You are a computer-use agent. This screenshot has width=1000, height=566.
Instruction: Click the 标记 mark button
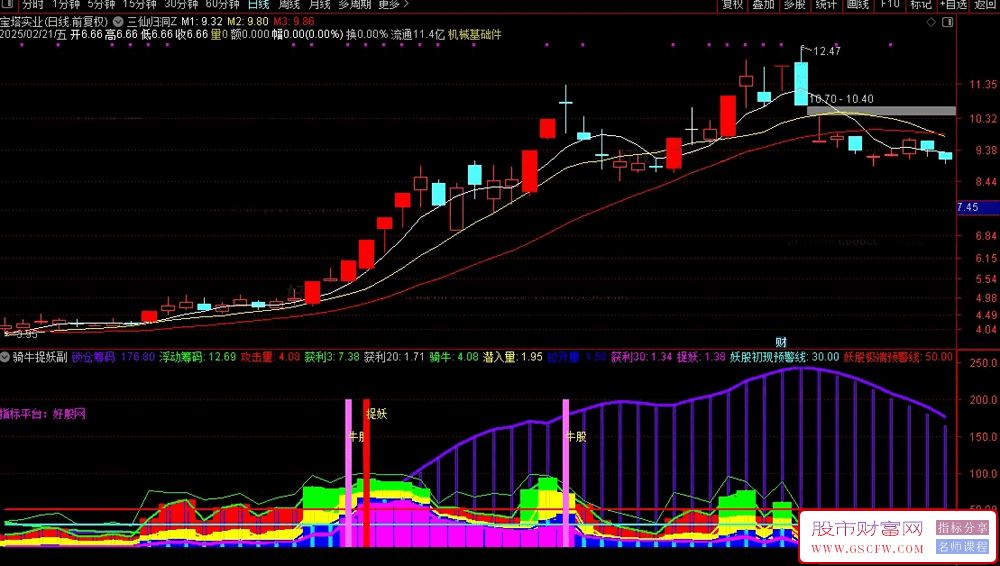point(920,4)
